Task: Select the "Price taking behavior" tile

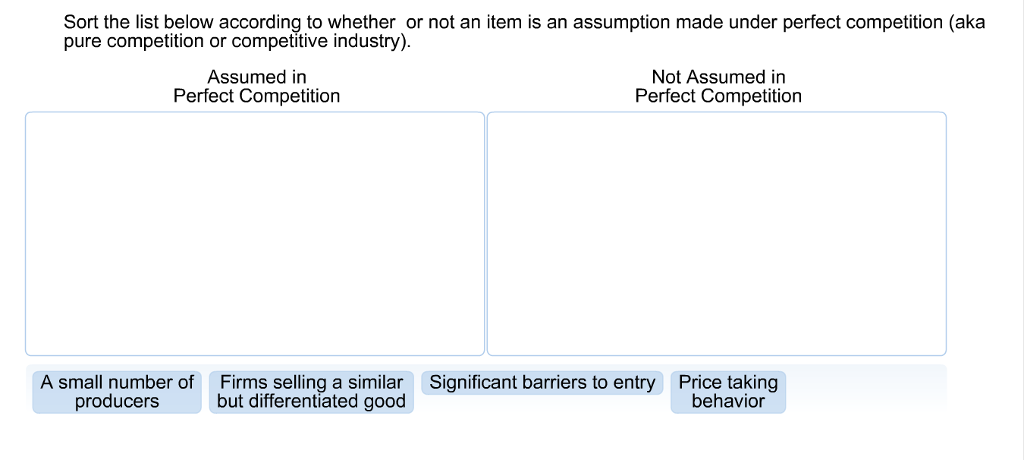Action: (x=728, y=392)
